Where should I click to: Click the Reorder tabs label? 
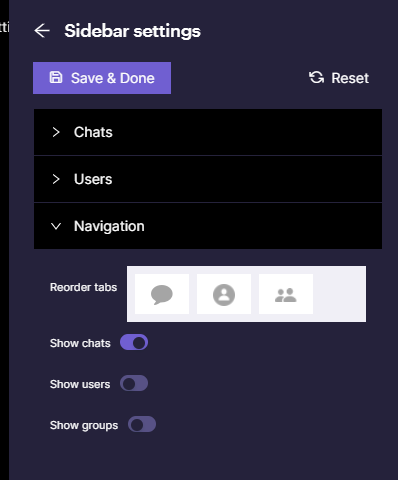83,287
